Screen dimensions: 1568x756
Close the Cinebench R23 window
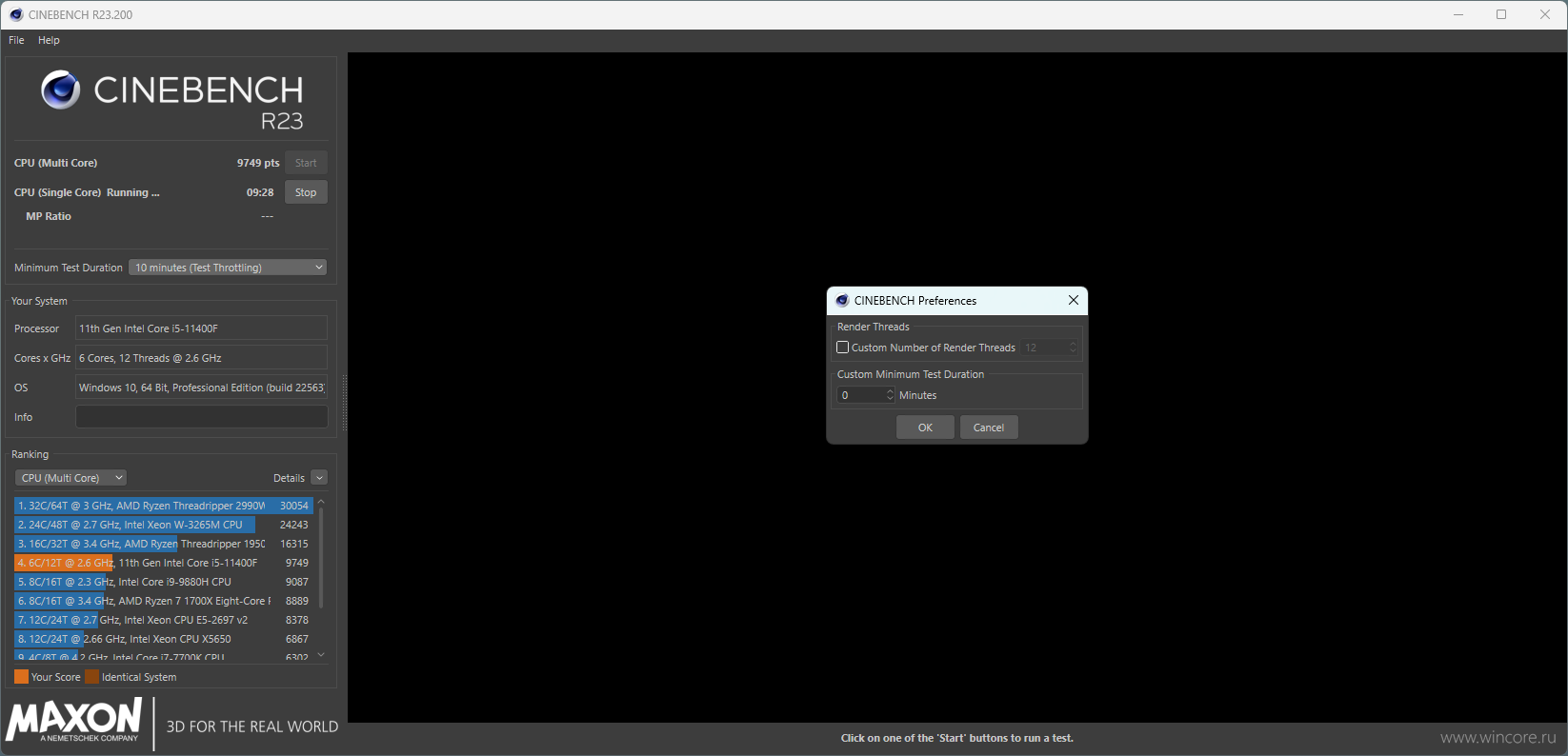point(1545,14)
